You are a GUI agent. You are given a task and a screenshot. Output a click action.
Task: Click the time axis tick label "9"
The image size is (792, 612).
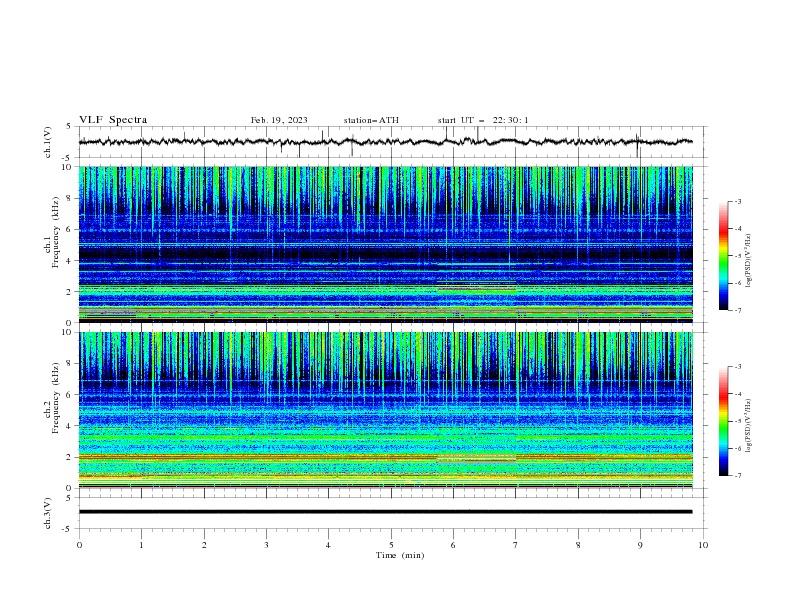(x=640, y=545)
